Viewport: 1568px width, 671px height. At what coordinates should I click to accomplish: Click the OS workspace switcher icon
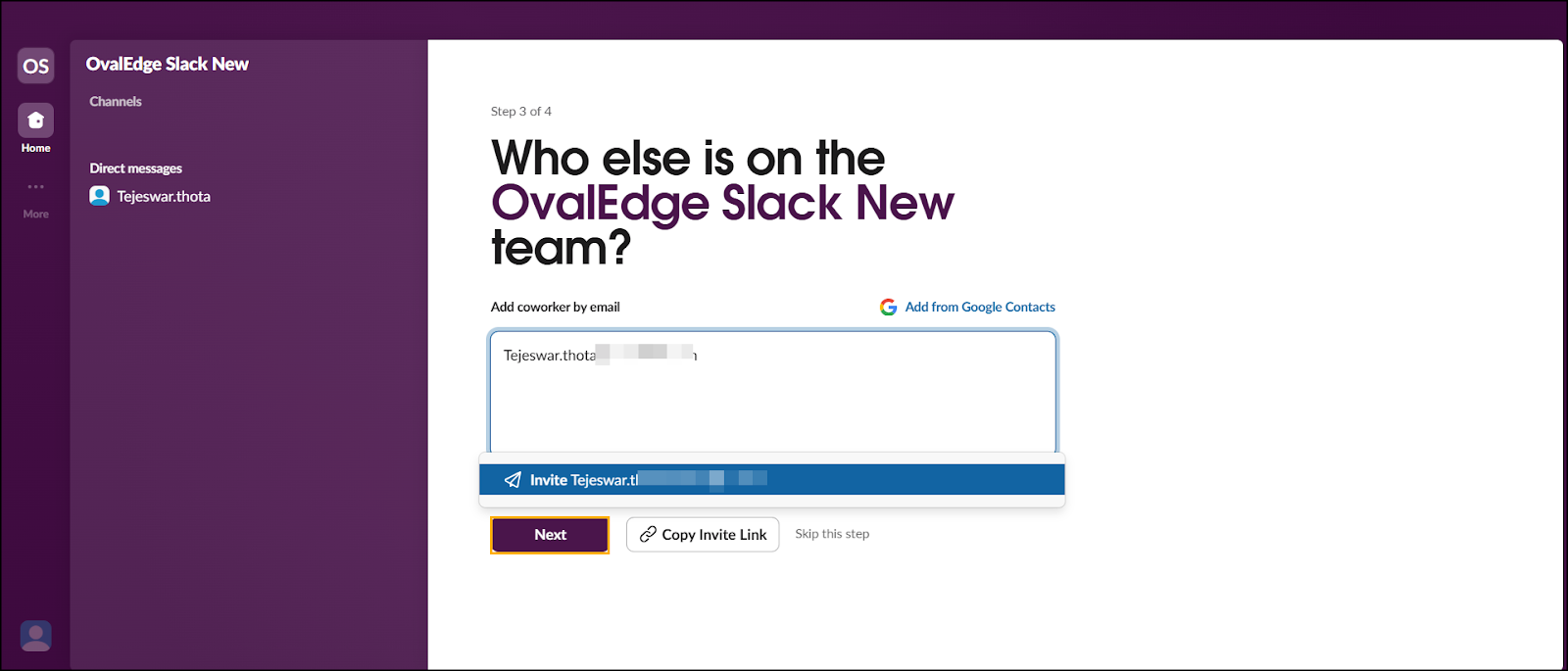(x=35, y=66)
